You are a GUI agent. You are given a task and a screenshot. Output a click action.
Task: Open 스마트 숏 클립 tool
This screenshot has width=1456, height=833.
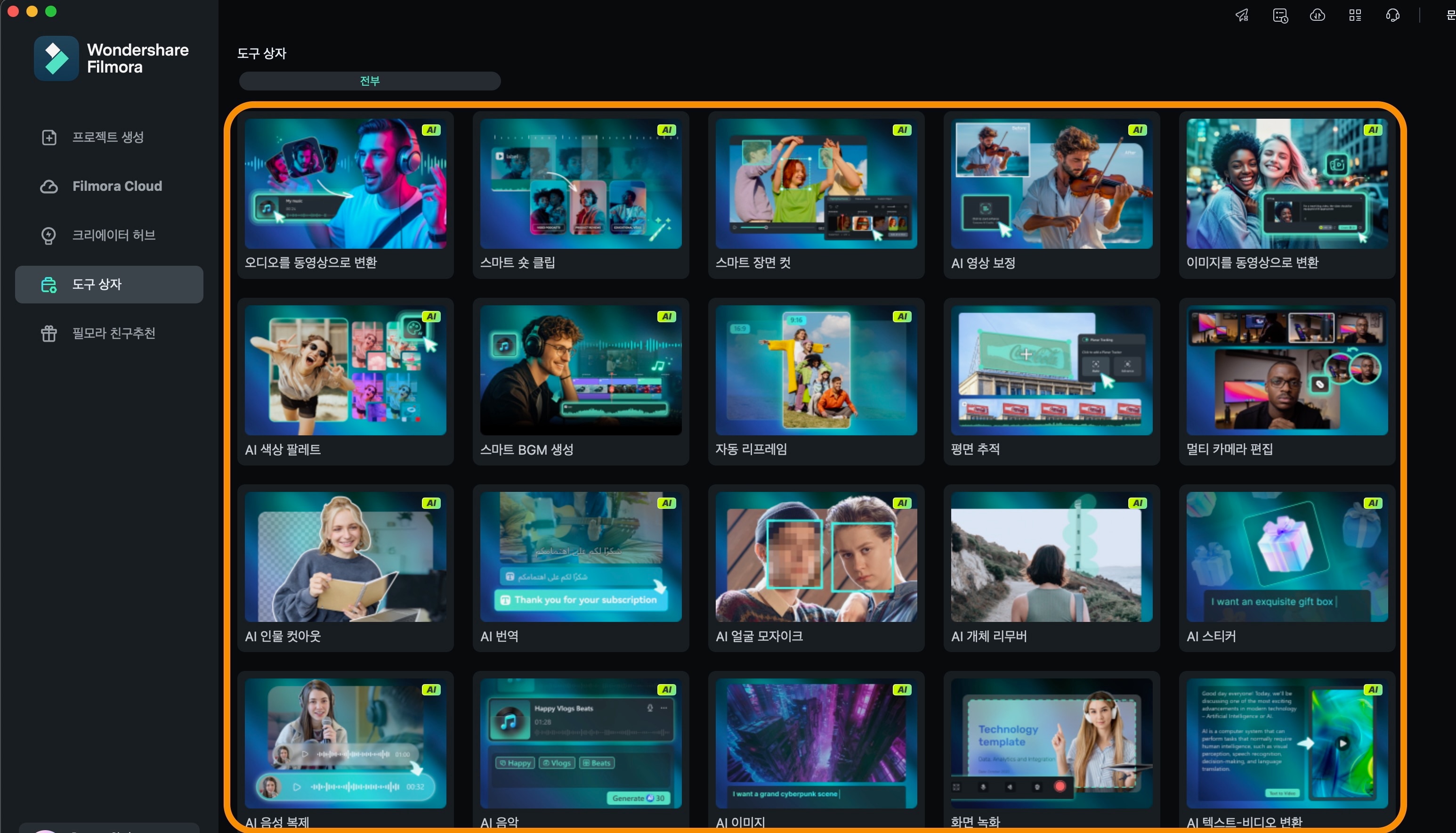point(581,195)
